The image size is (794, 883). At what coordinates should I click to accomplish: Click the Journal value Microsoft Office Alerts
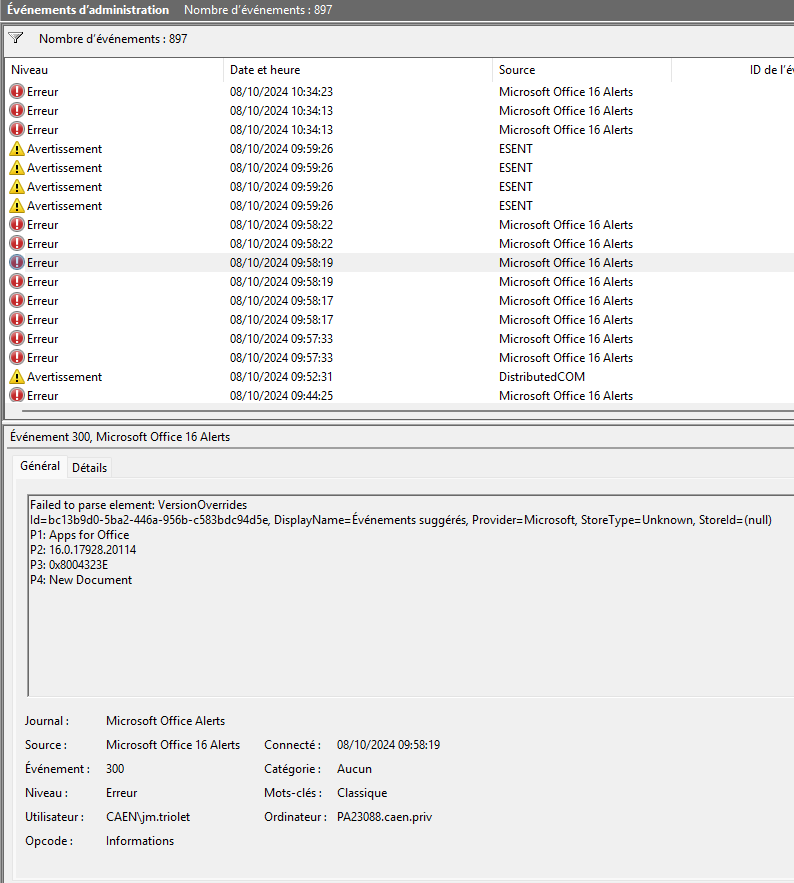click(166, 721)
